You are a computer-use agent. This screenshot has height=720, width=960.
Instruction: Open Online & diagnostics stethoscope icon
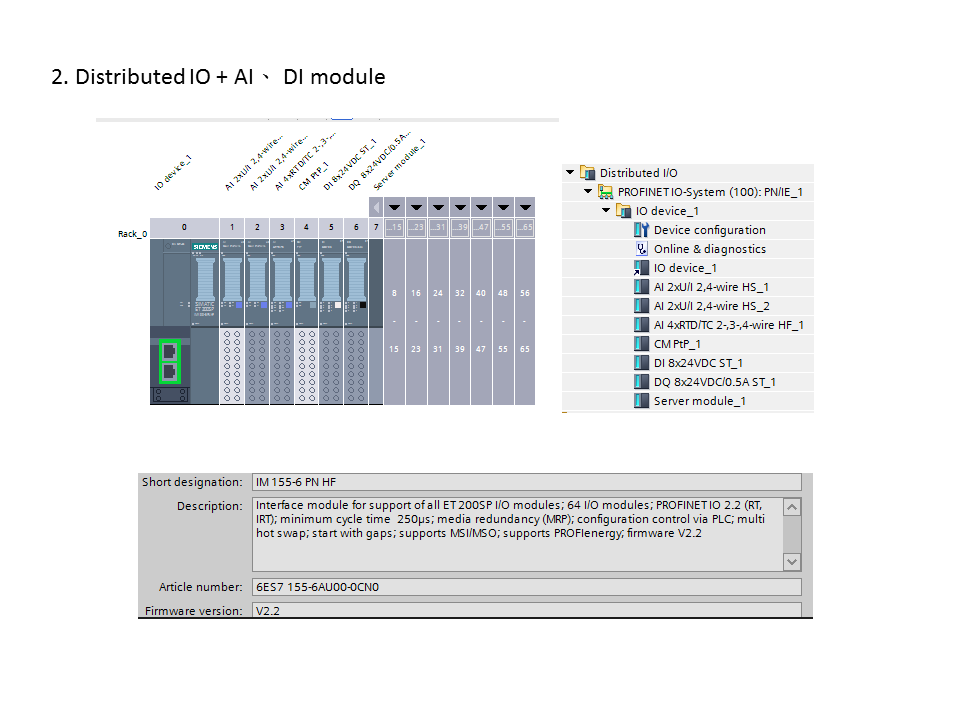click(641, 249)
